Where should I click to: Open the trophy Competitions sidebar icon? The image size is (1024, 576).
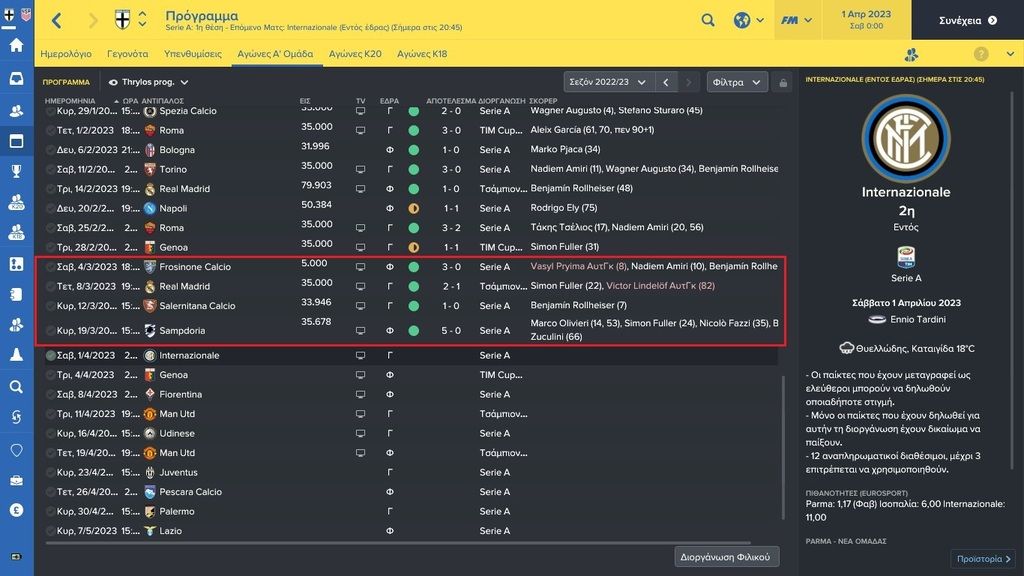[16, 171]
